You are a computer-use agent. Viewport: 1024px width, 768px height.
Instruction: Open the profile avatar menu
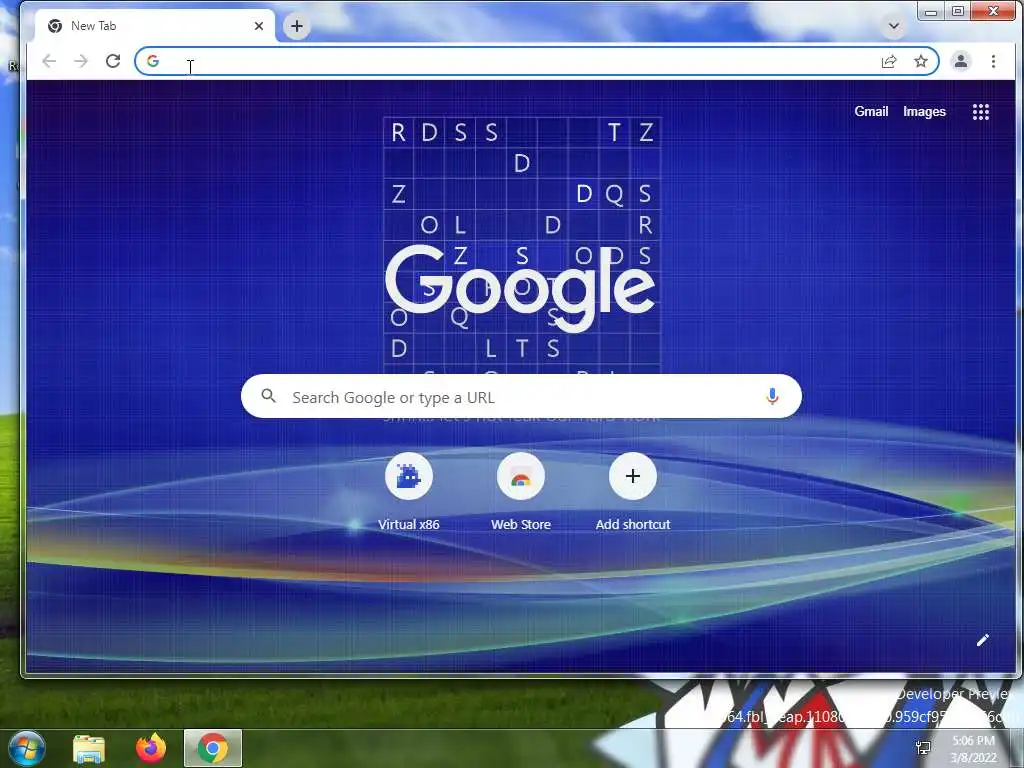tap(961, 61)
